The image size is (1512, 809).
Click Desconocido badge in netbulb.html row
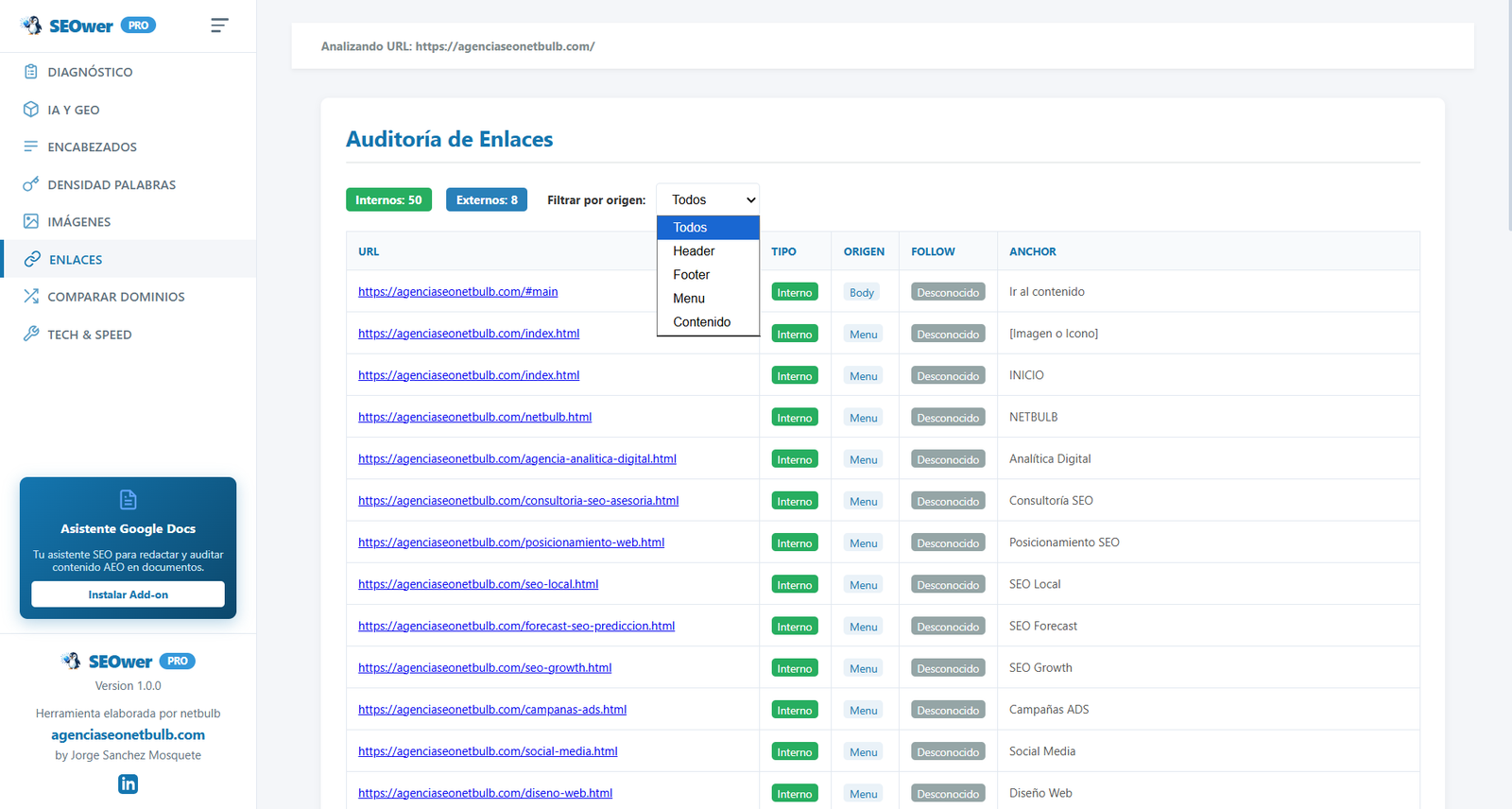click(x=948, y=418)
